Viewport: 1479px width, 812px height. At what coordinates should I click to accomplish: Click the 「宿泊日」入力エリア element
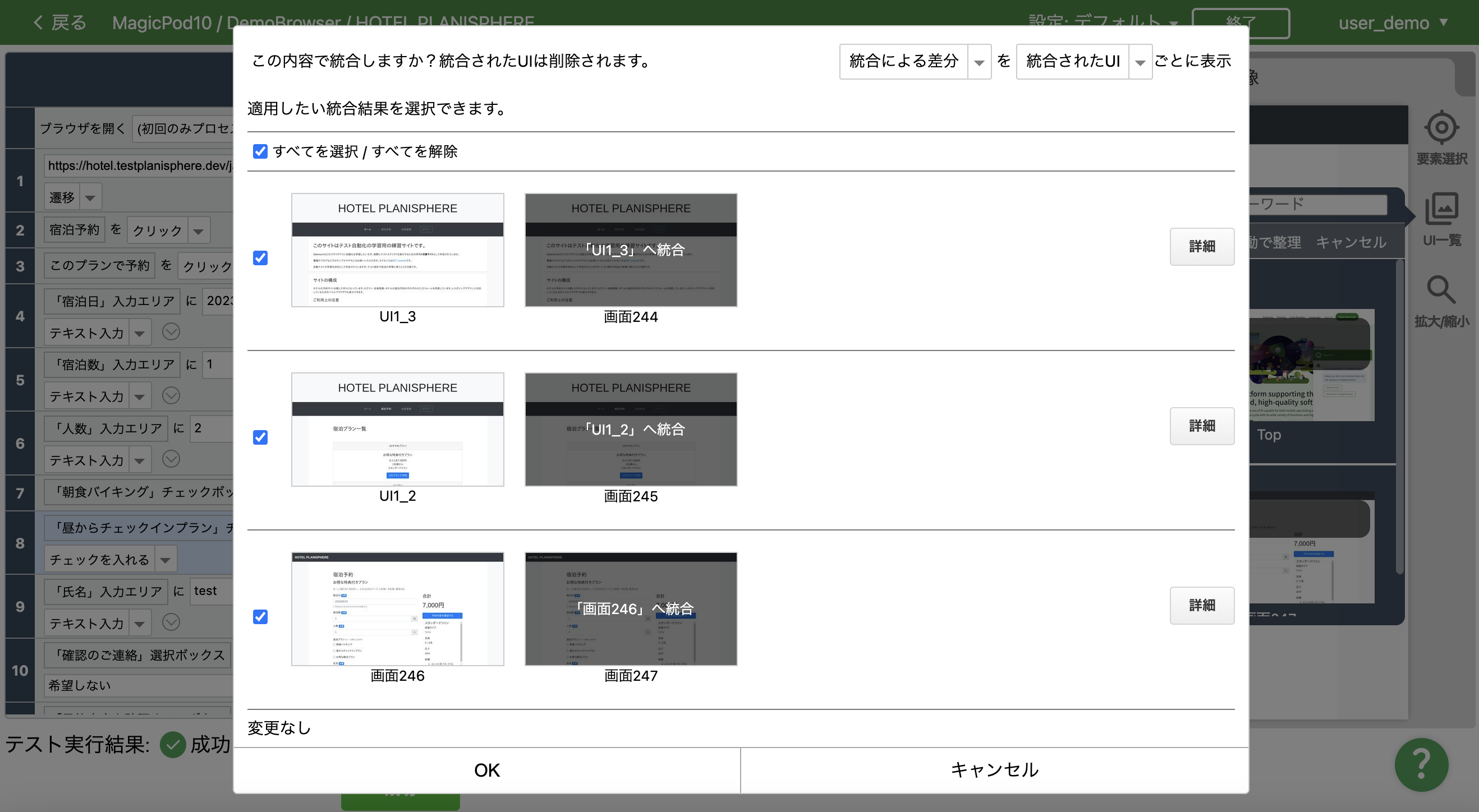click(x=112, y=301)
